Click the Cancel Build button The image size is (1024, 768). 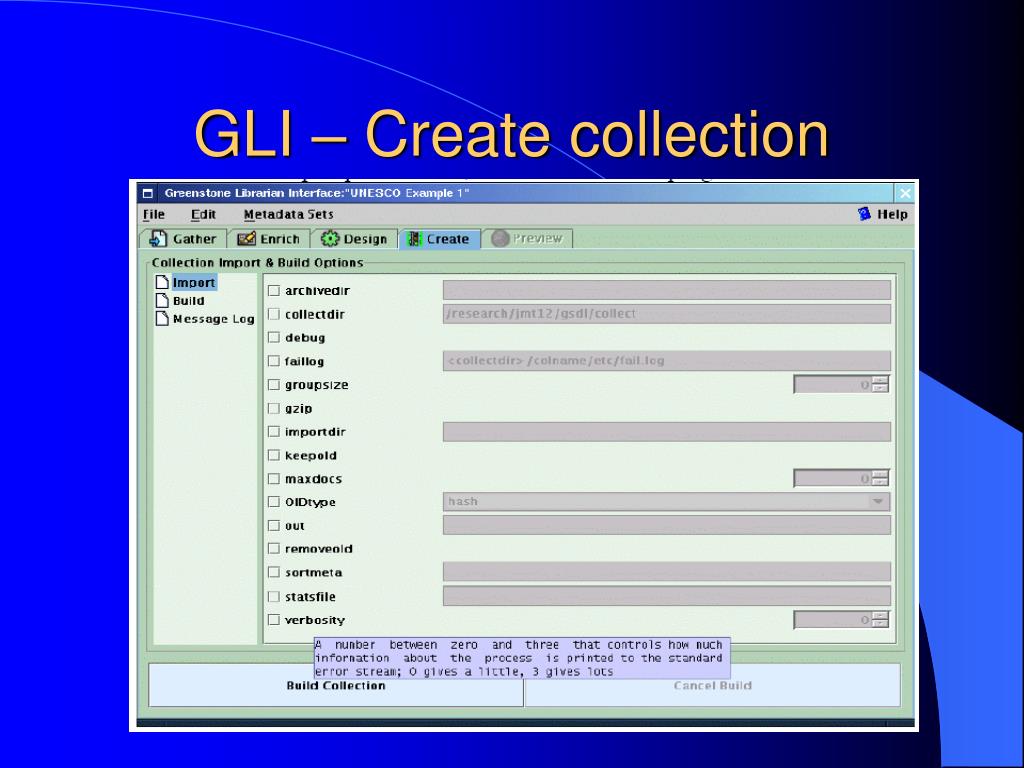pyautogui.click(x=712, y=685)
